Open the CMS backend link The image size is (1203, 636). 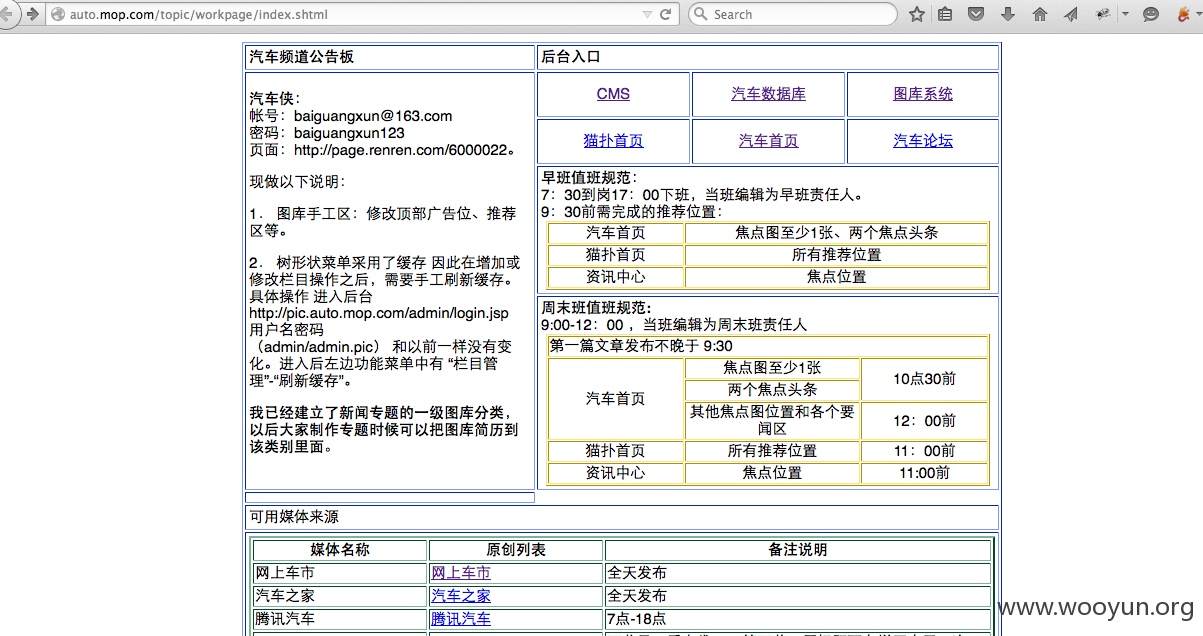pyautogui.click(x=613, y=94)
